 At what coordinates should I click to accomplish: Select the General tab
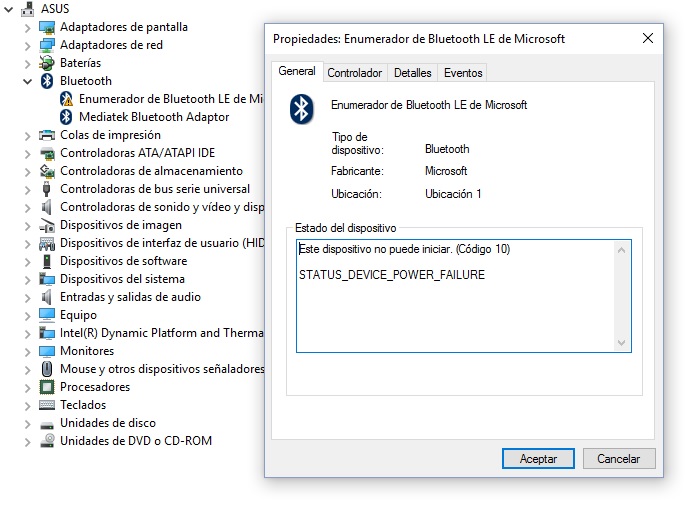coord(297,71)
